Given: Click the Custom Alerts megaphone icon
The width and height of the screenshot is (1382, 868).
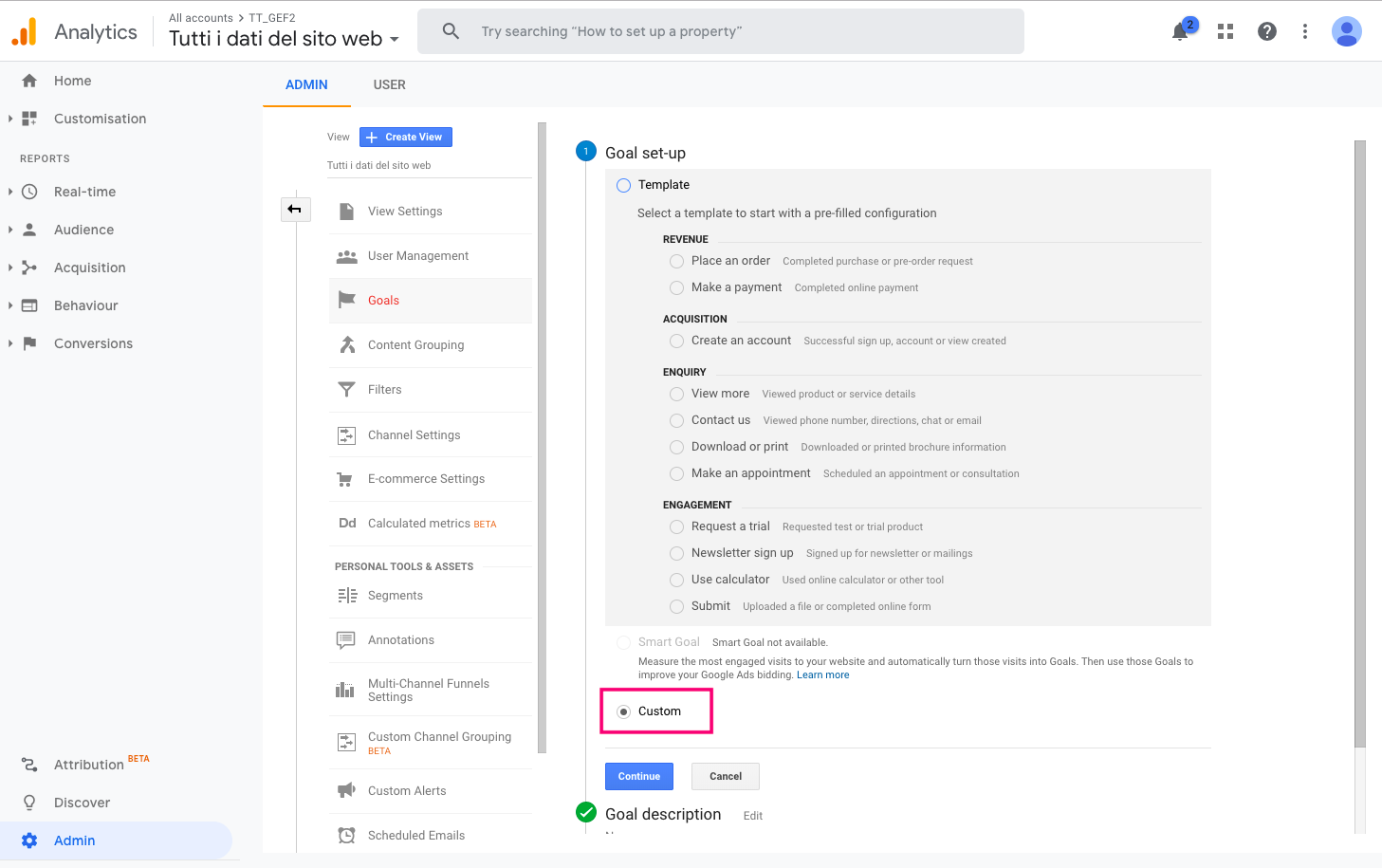Looking at the screenshot, I should click(x=346, y=790).
